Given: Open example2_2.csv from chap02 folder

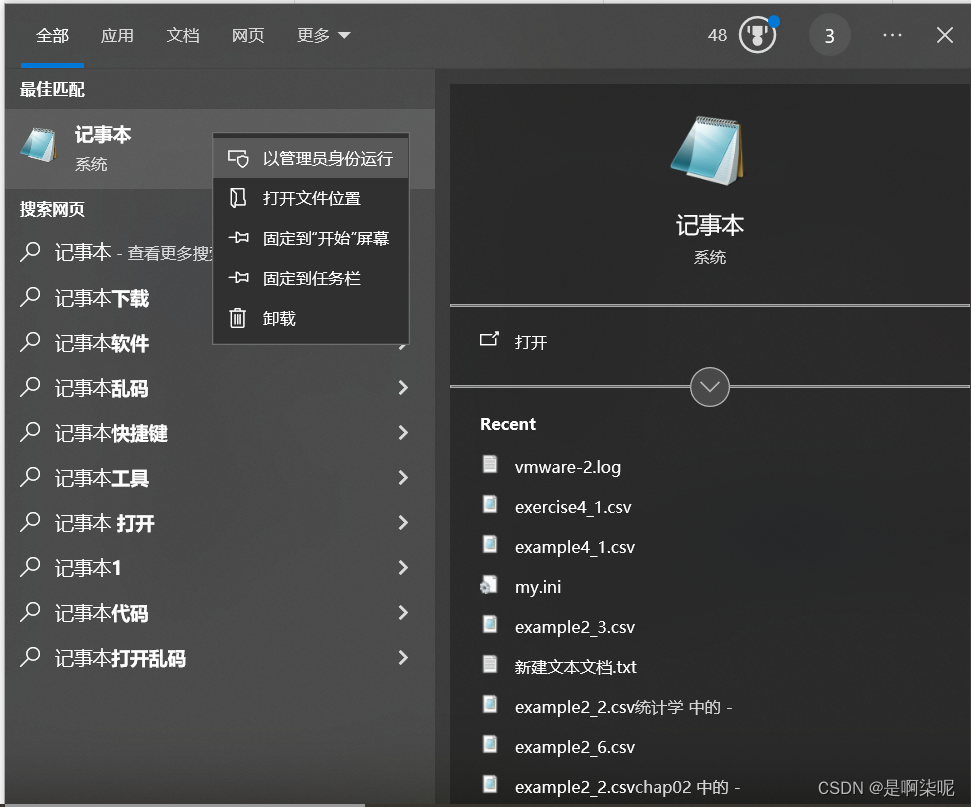Looking at the screenshot, I should [x=627, y=787].
